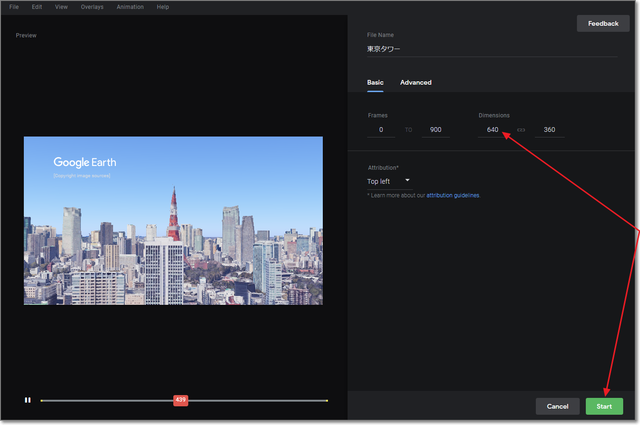Open the Overlays menu
This screenshot has height=425, width=640.
(x=92, y=7)
